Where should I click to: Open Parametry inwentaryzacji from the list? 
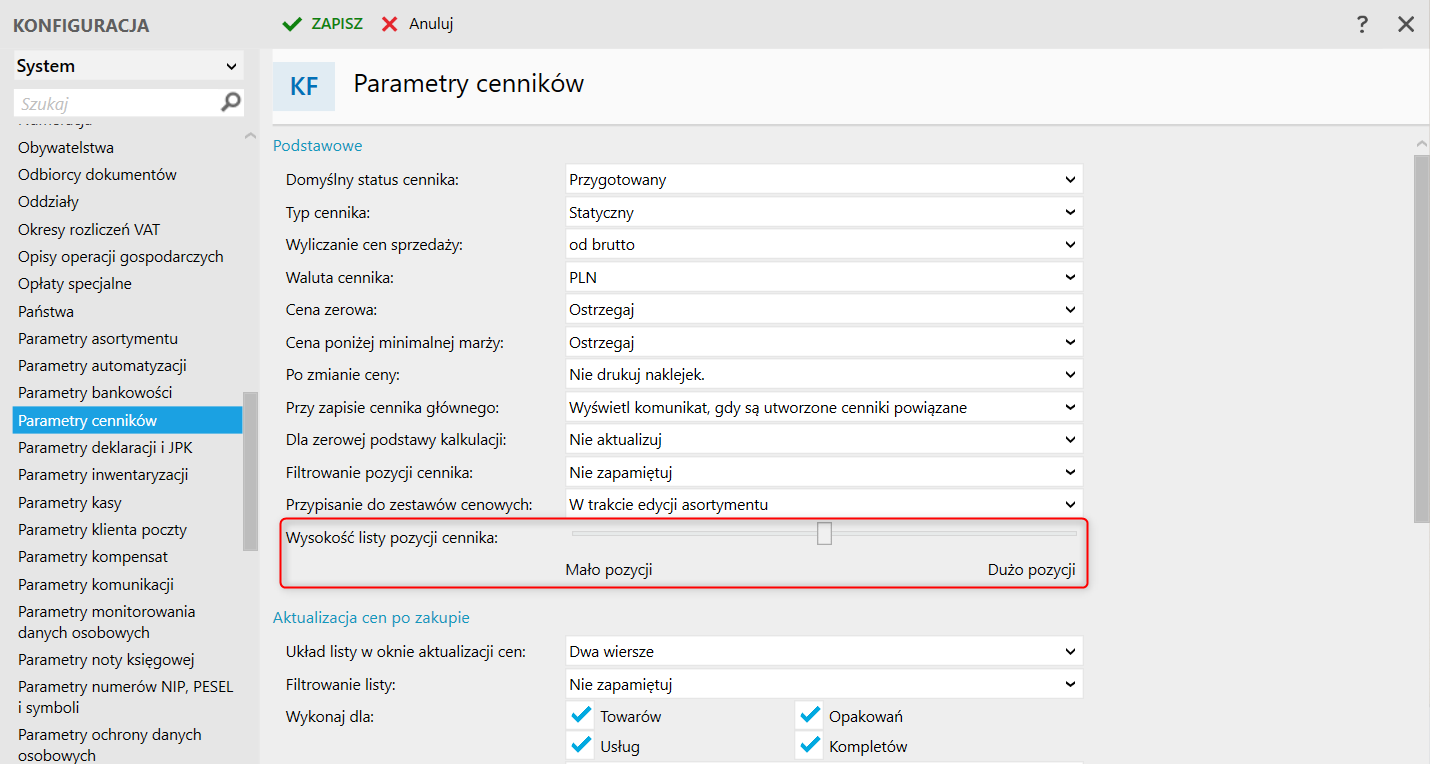pos(103,475)
